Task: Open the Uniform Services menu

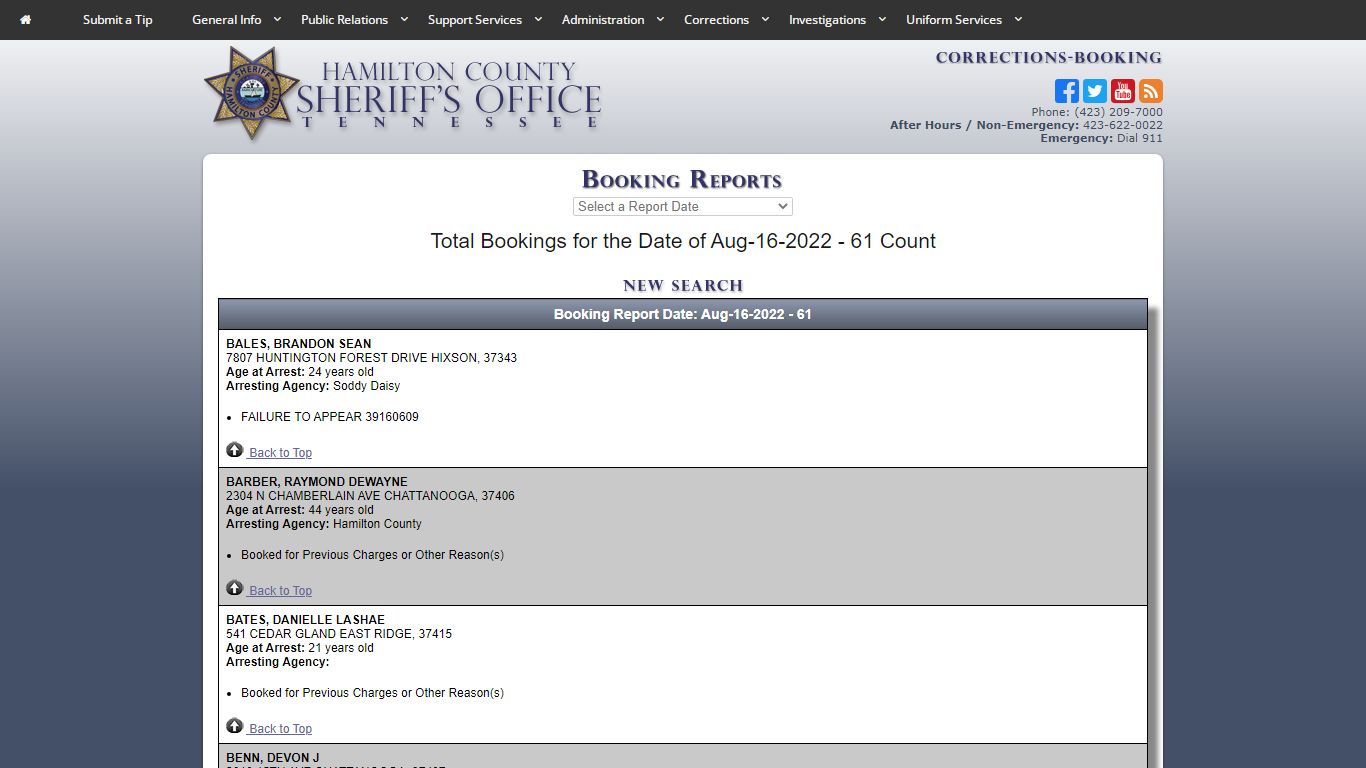Action: (x=954, y=20)
